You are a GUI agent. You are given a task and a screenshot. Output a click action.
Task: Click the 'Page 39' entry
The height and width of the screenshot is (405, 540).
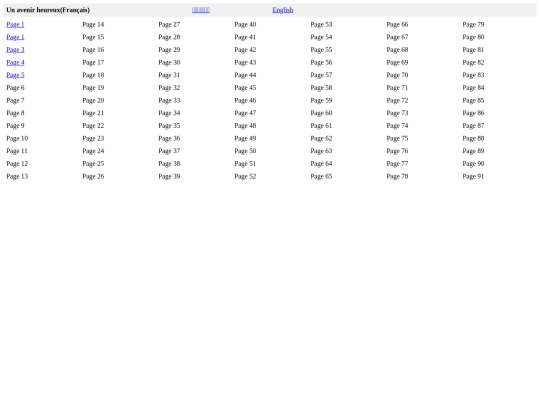pyautogui.click(x=169, y=176)
